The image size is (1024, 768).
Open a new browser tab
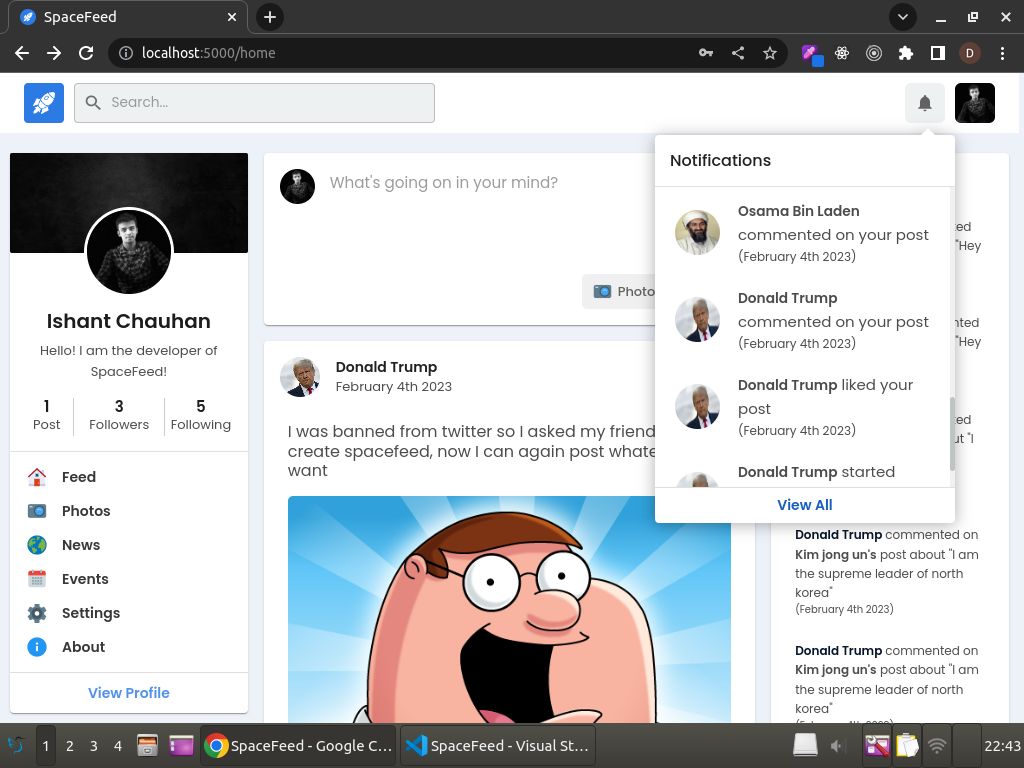click(270, 17)
